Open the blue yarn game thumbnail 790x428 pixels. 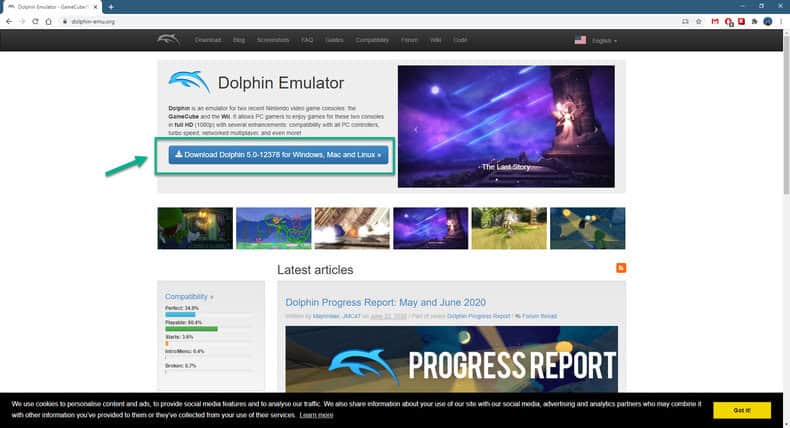point(274,228)
